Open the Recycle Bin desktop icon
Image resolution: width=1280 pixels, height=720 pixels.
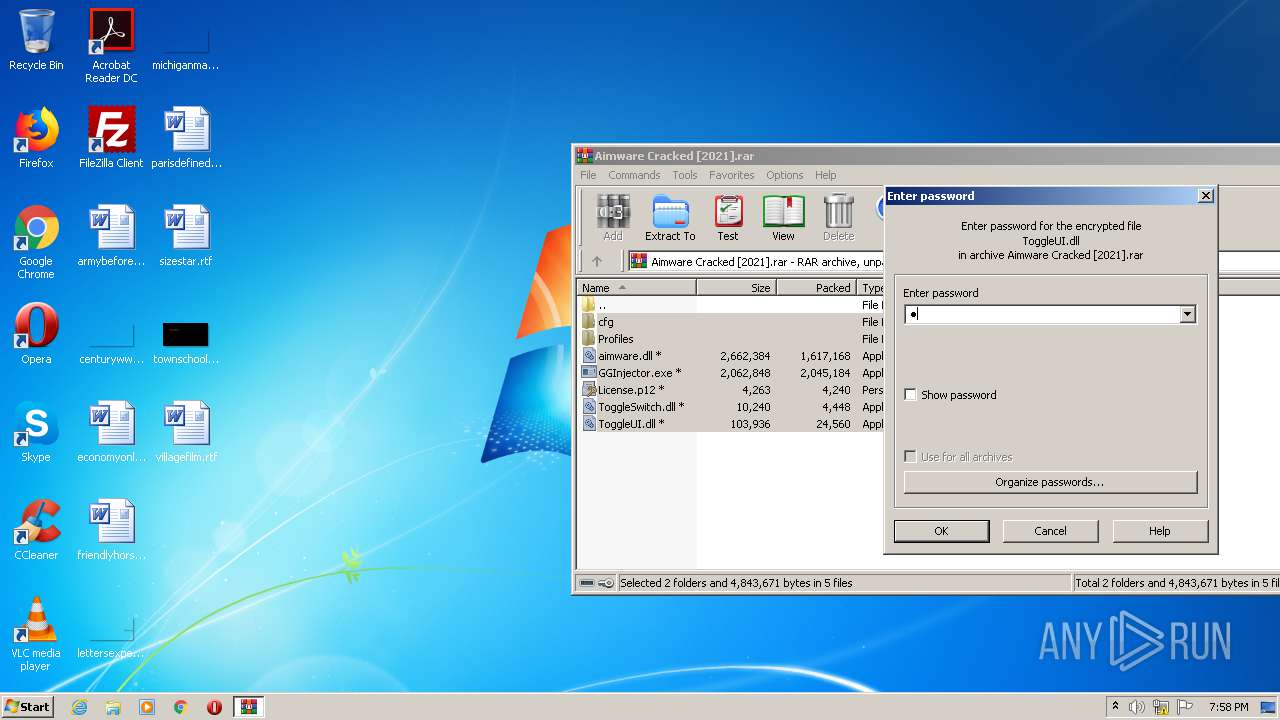pyautogui.click(x=36, y=40)
